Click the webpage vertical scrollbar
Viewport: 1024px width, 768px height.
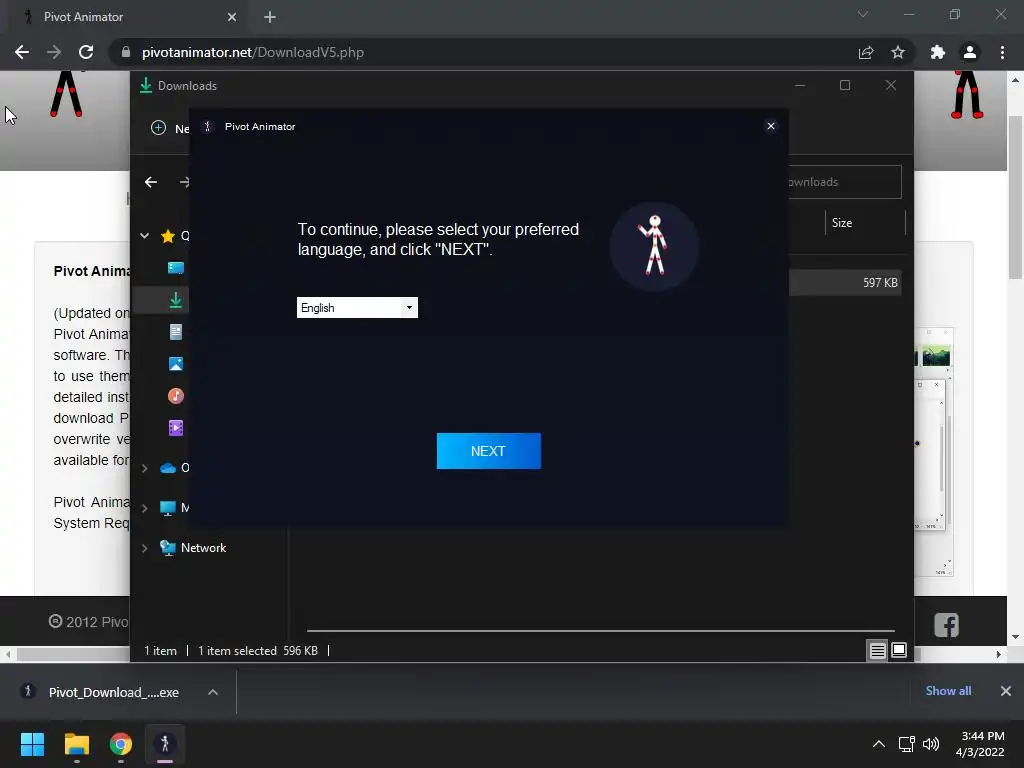point(1015,197)
